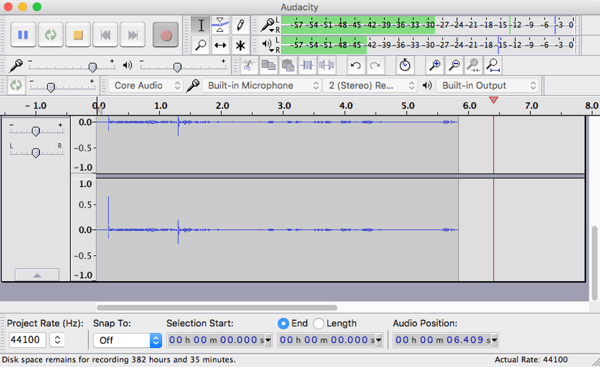Screen dimensions: 600x367
Task: Click the horizontal scrollbar below the tracks
Action: pos(217,308)
